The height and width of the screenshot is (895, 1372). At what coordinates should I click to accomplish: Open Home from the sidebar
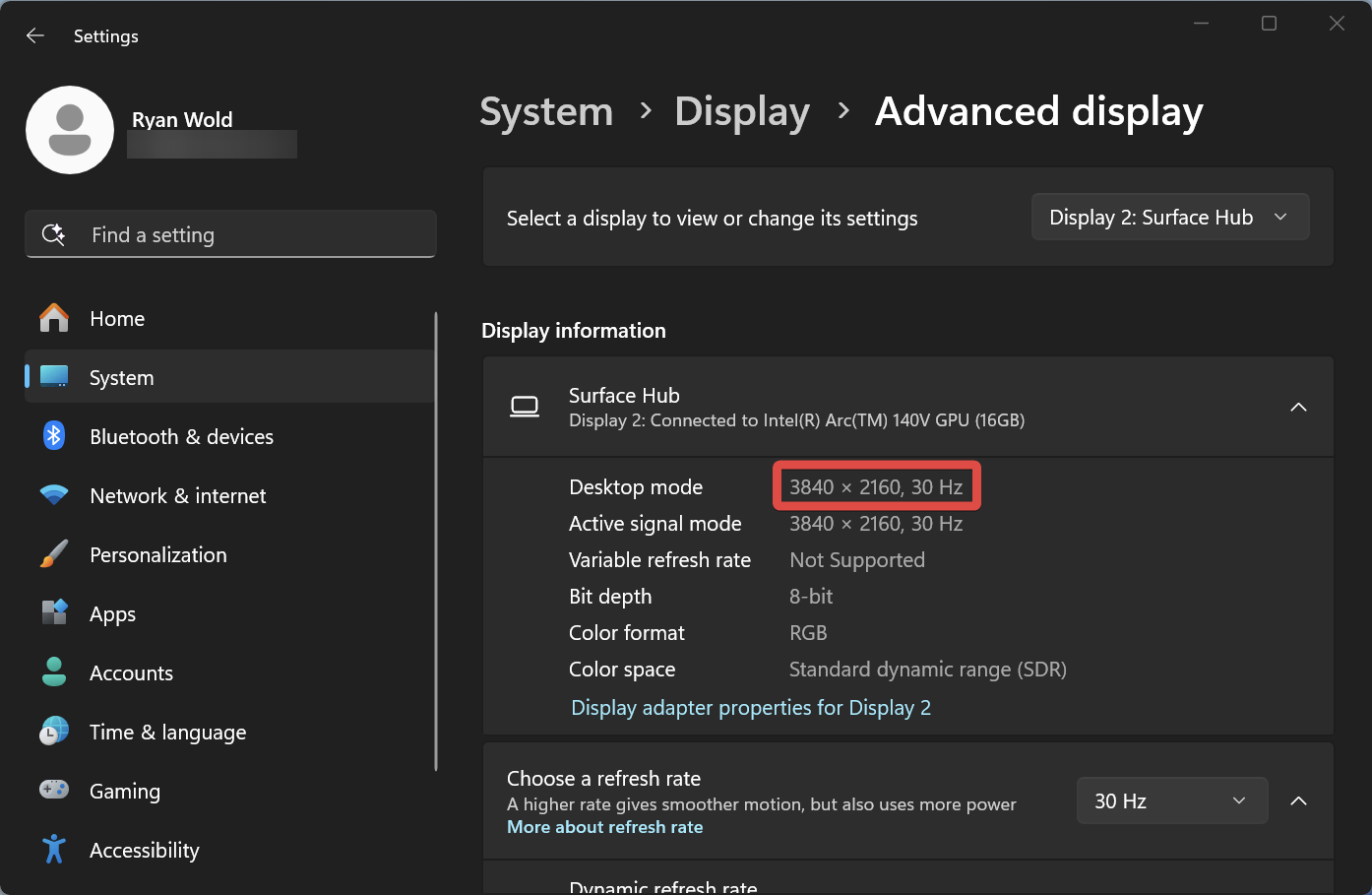coord(116,318)
